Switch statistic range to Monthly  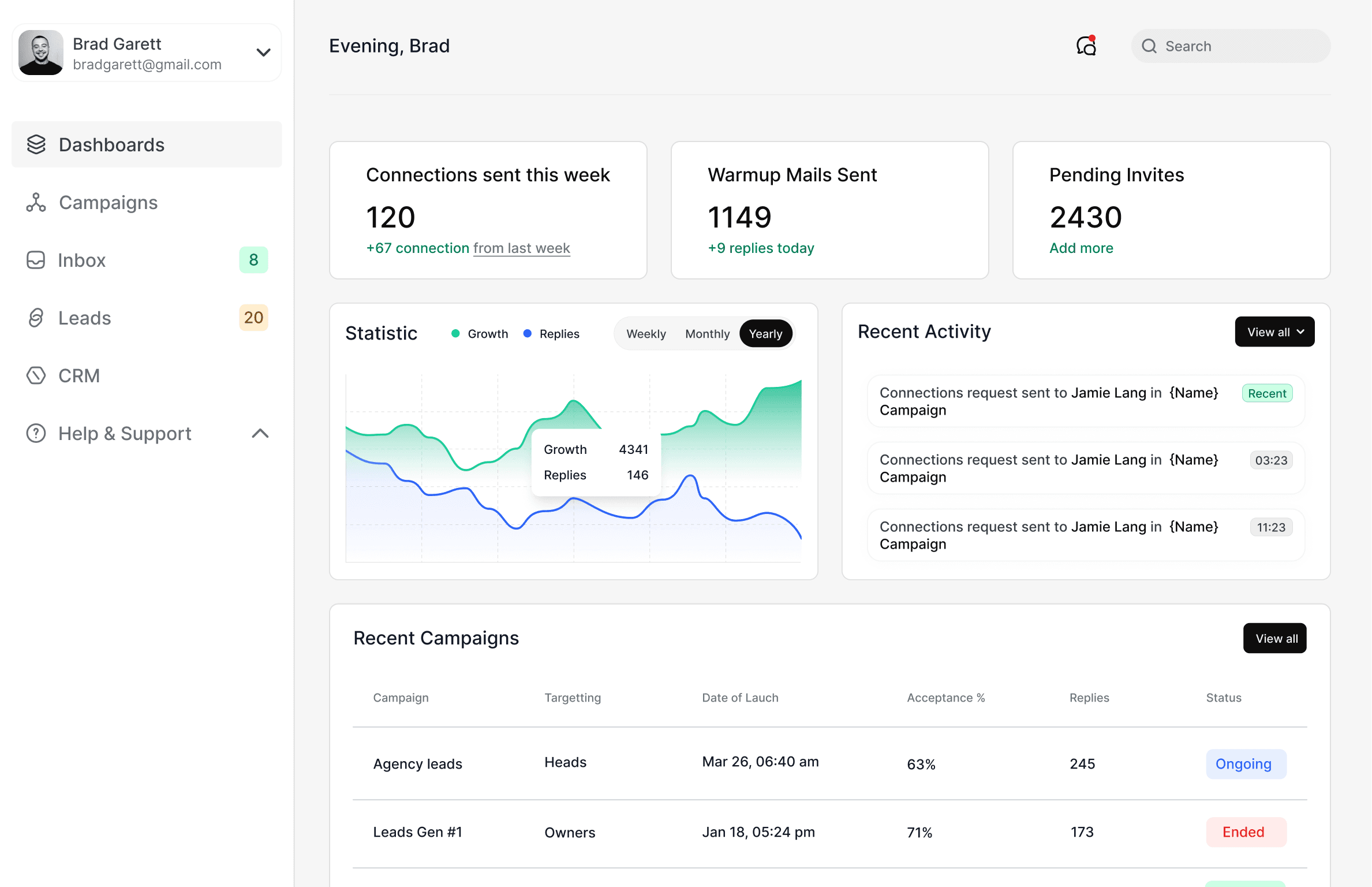click(707, 334)
